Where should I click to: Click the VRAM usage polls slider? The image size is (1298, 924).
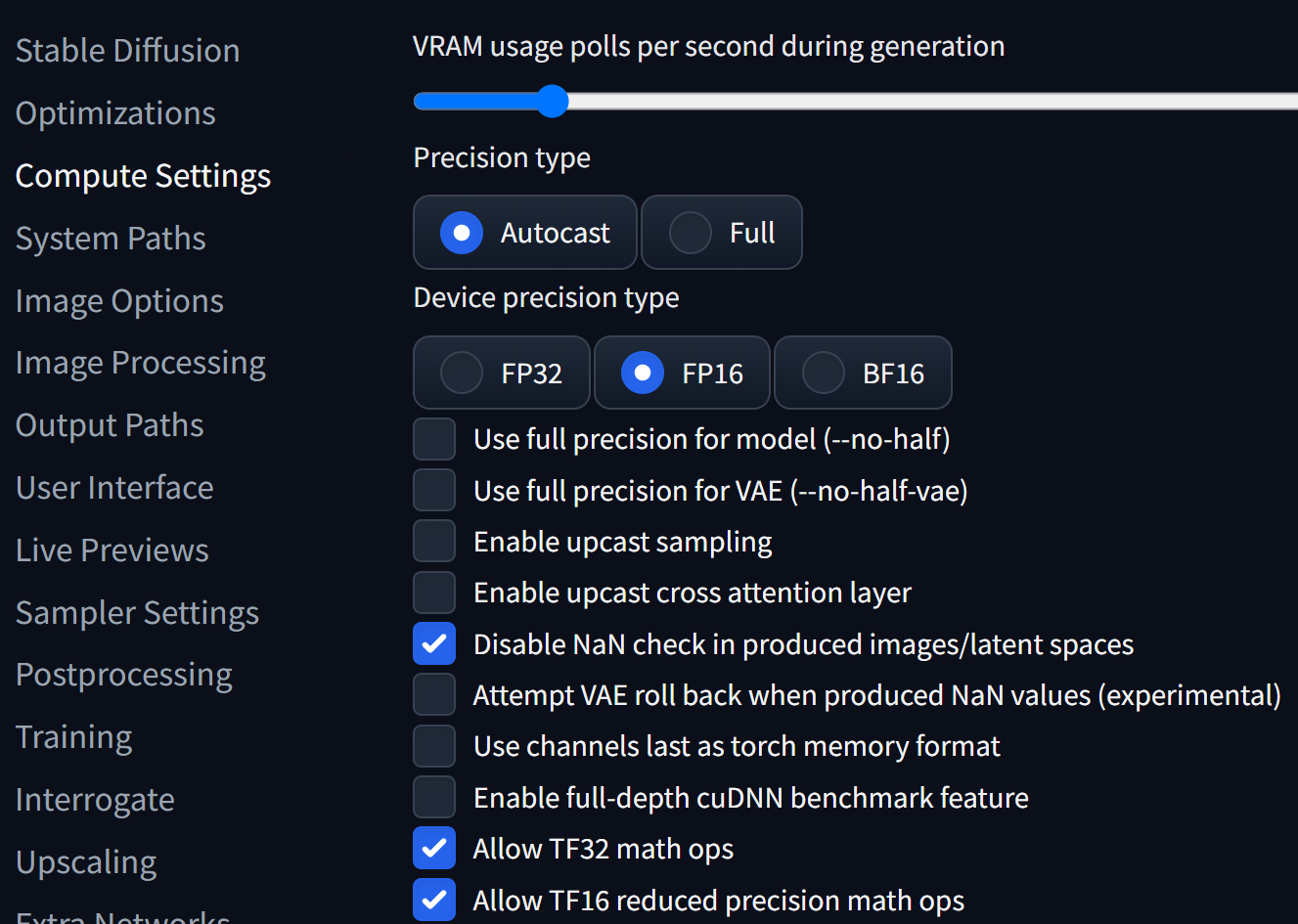552,101
